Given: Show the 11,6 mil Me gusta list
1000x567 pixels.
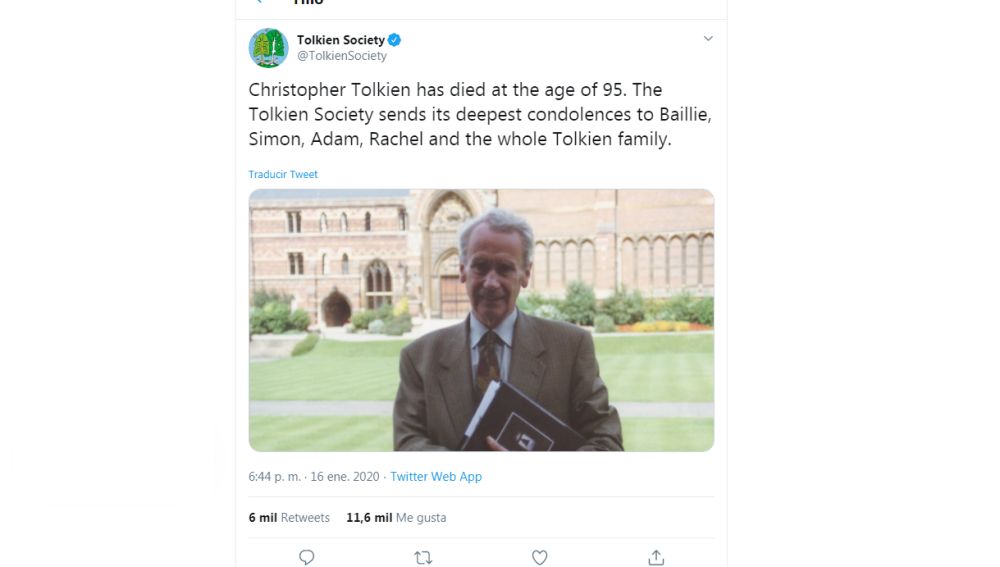Looking at the screenshot, I should (396, 518).
